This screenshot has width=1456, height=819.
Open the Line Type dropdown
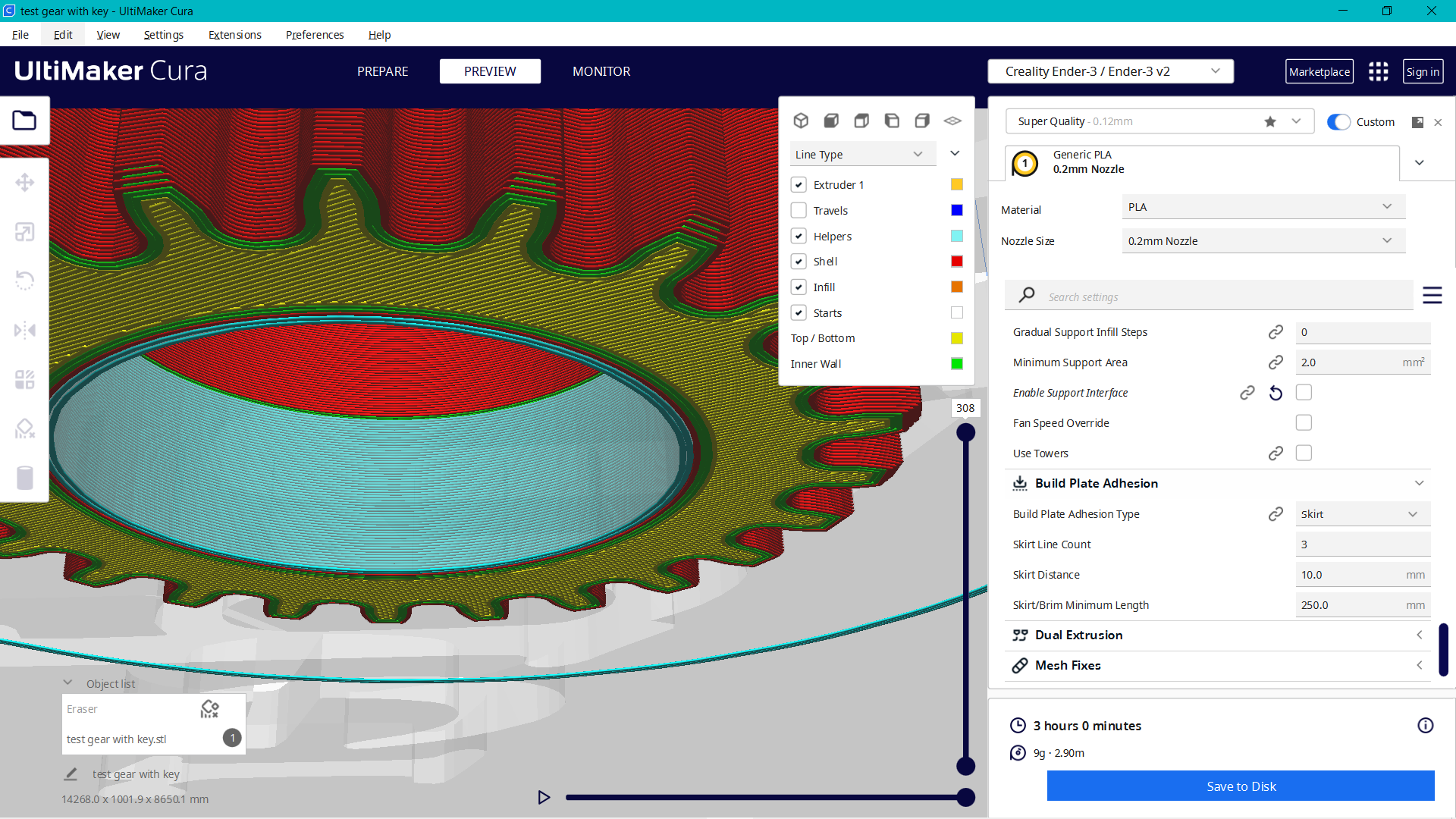point(862,154)
